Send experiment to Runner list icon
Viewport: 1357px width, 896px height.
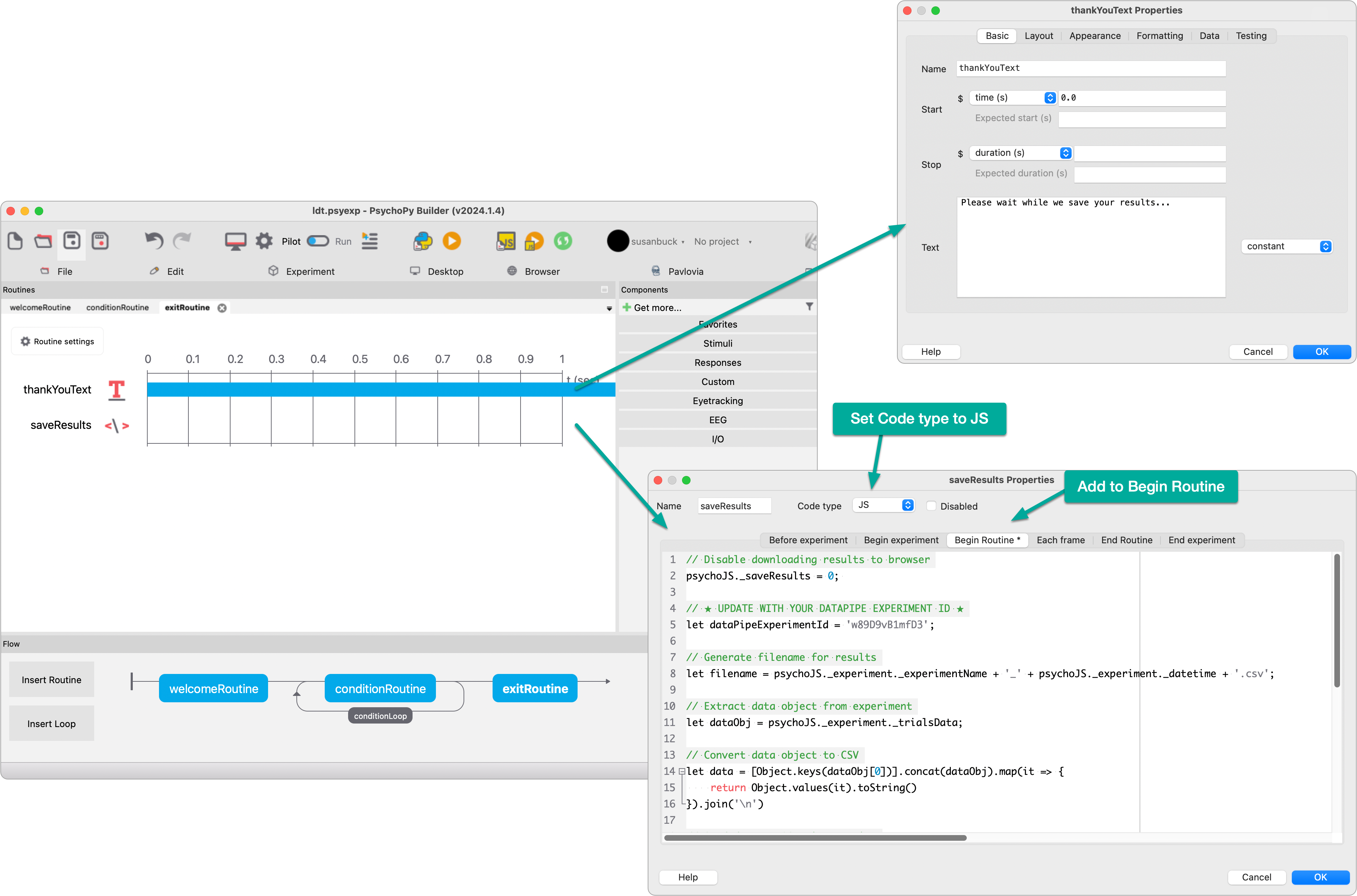pyautogui.click(x=370, y=241)
